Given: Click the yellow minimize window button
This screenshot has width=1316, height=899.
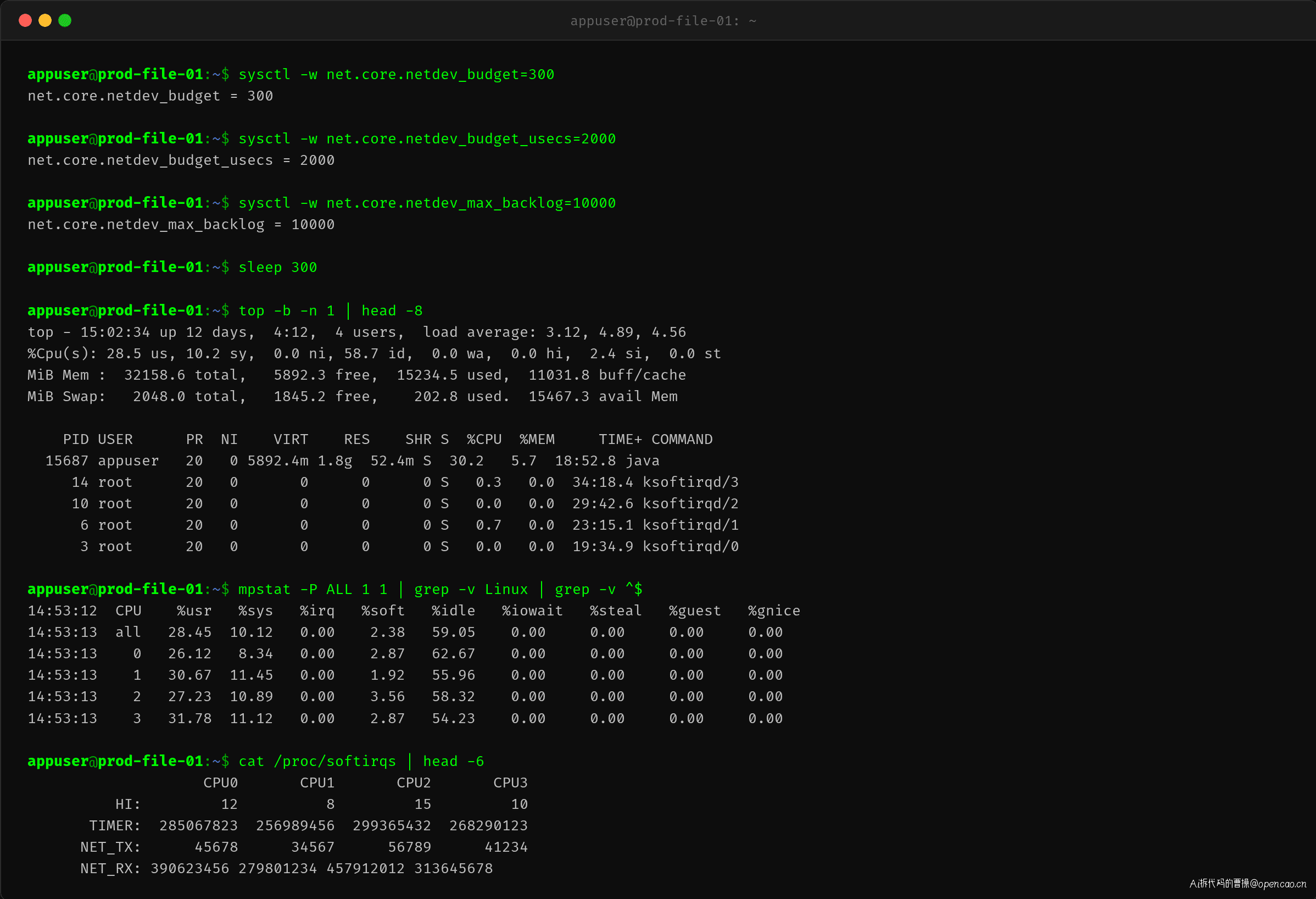Looking at the screenshot, I should [44, 20].
